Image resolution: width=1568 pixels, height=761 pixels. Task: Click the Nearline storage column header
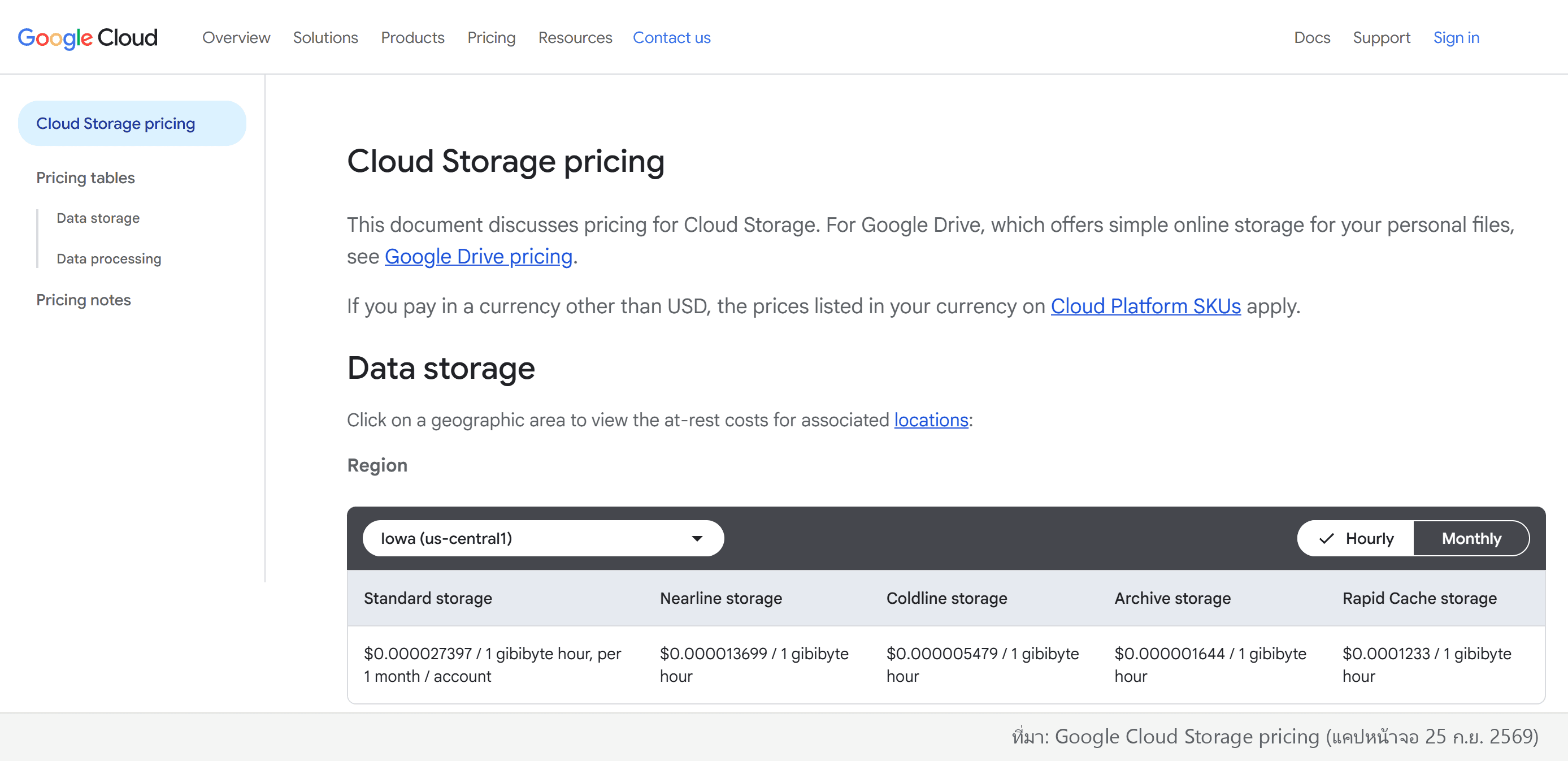point(720,598)
